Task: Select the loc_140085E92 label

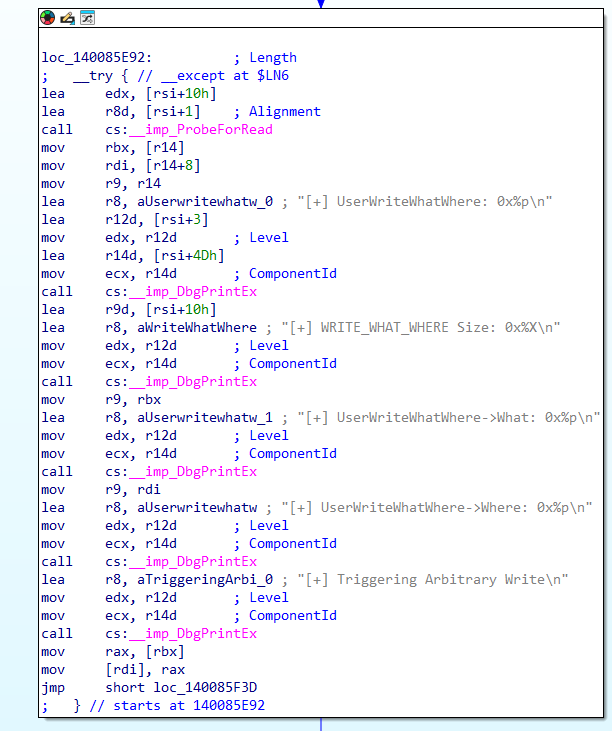Action: click(96, 58)
